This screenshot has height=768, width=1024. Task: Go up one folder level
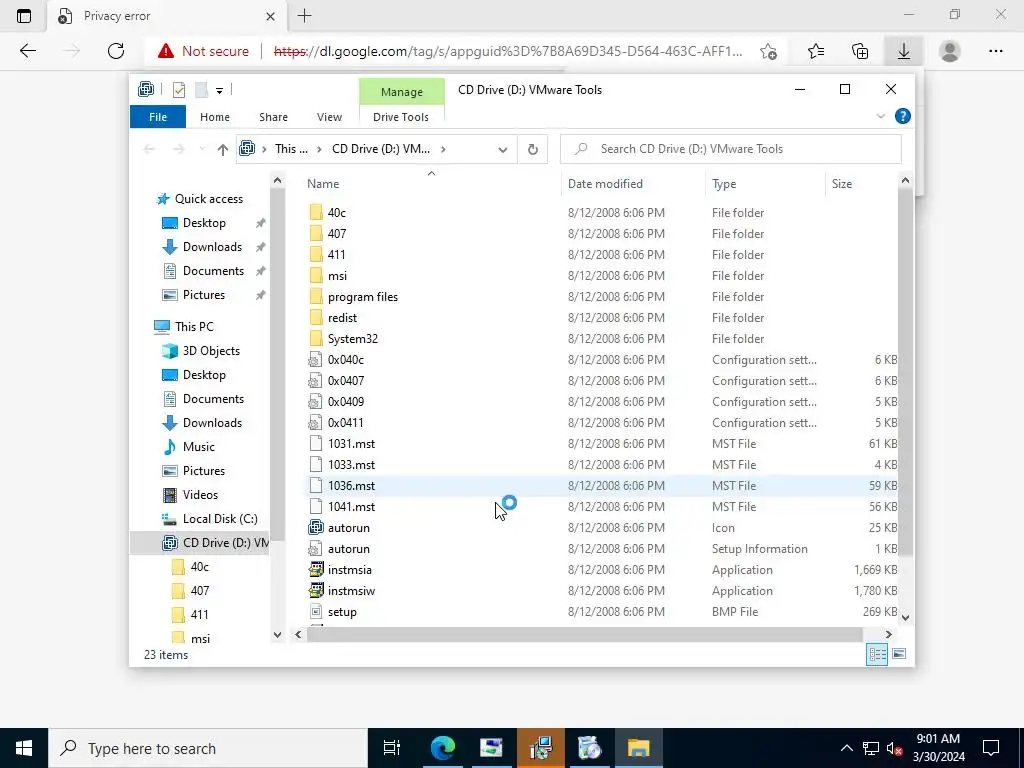tap(222, 150)
